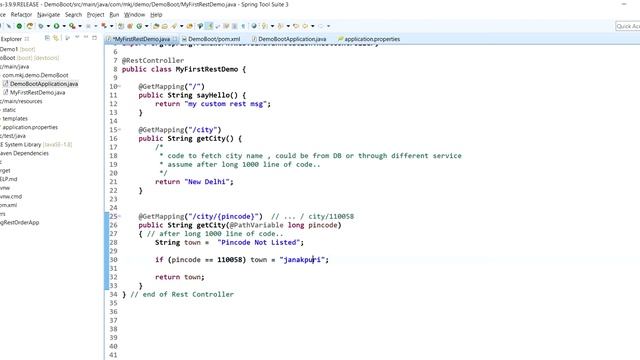Viewport: 640px width, 360px height.
Task: Collapse the getCity pincode method at line 25
Action: click(119, 216)
